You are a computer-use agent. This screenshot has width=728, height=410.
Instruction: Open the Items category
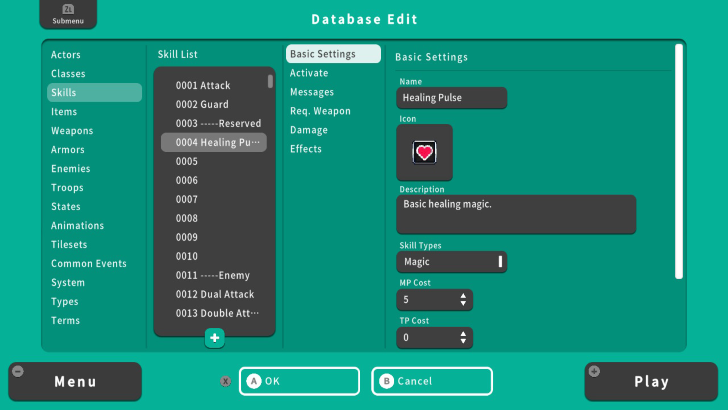(94, 112)
